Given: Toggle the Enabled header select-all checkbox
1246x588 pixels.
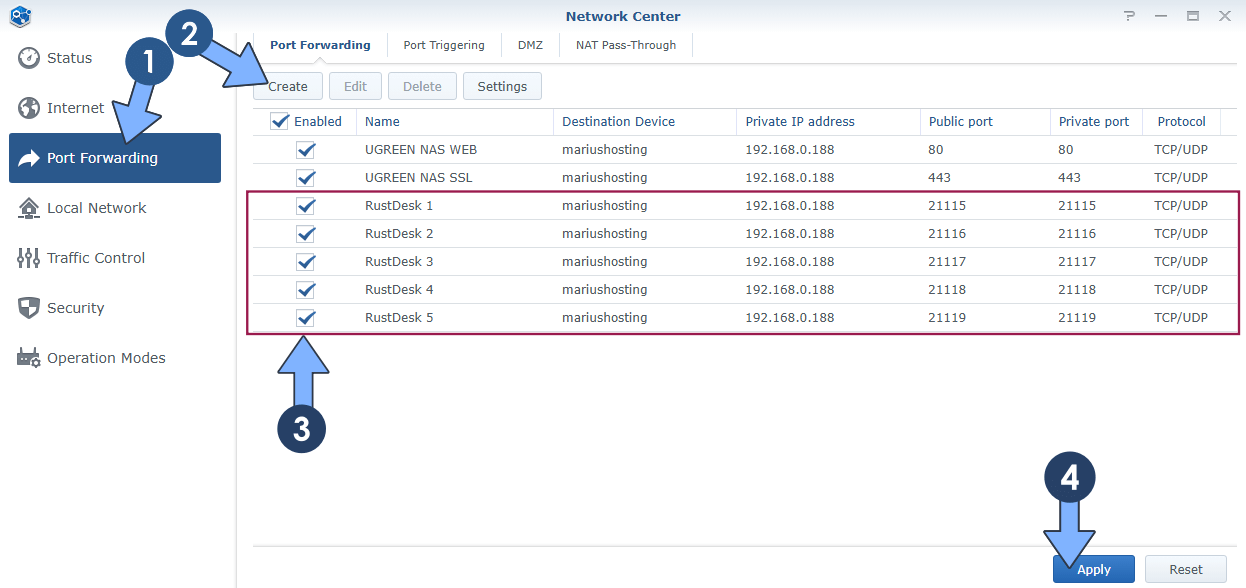Looking at the screenshot, I should (x=280, y=121).
